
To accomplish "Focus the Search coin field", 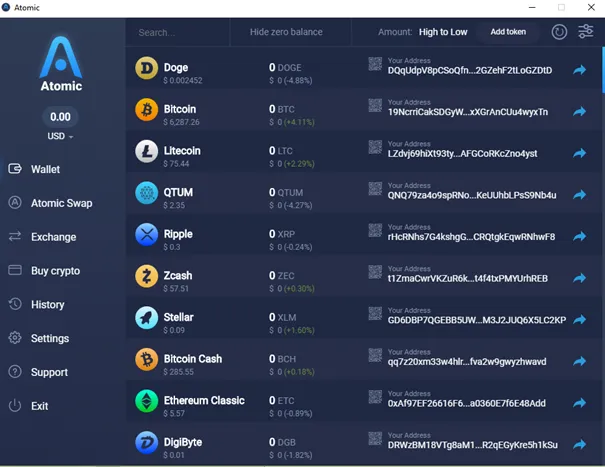I will coord(177,32).
